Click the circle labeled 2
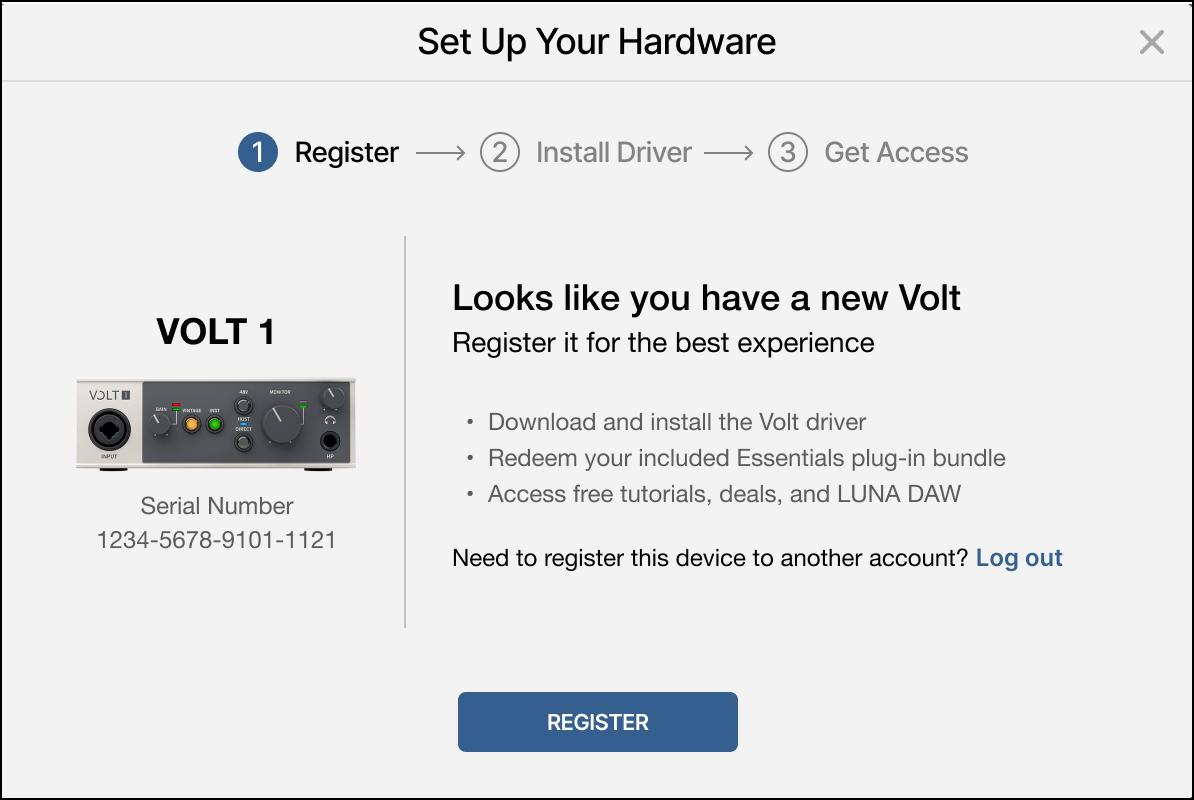The height and width of the screenshot is (800, 1194). tap(500, 152)
